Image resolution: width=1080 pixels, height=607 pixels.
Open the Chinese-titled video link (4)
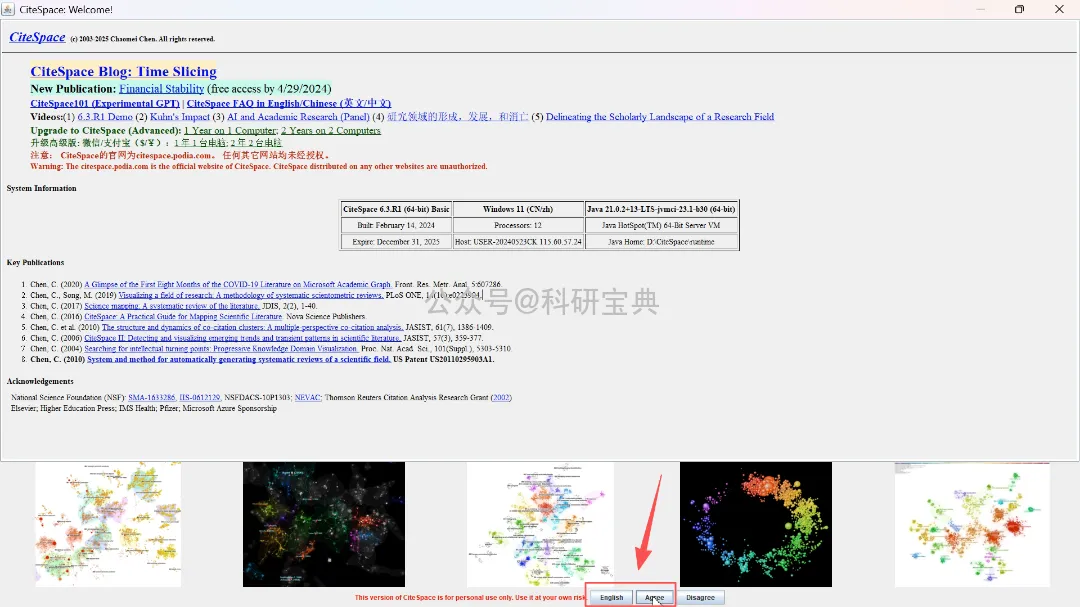click(x=457, y=117)
